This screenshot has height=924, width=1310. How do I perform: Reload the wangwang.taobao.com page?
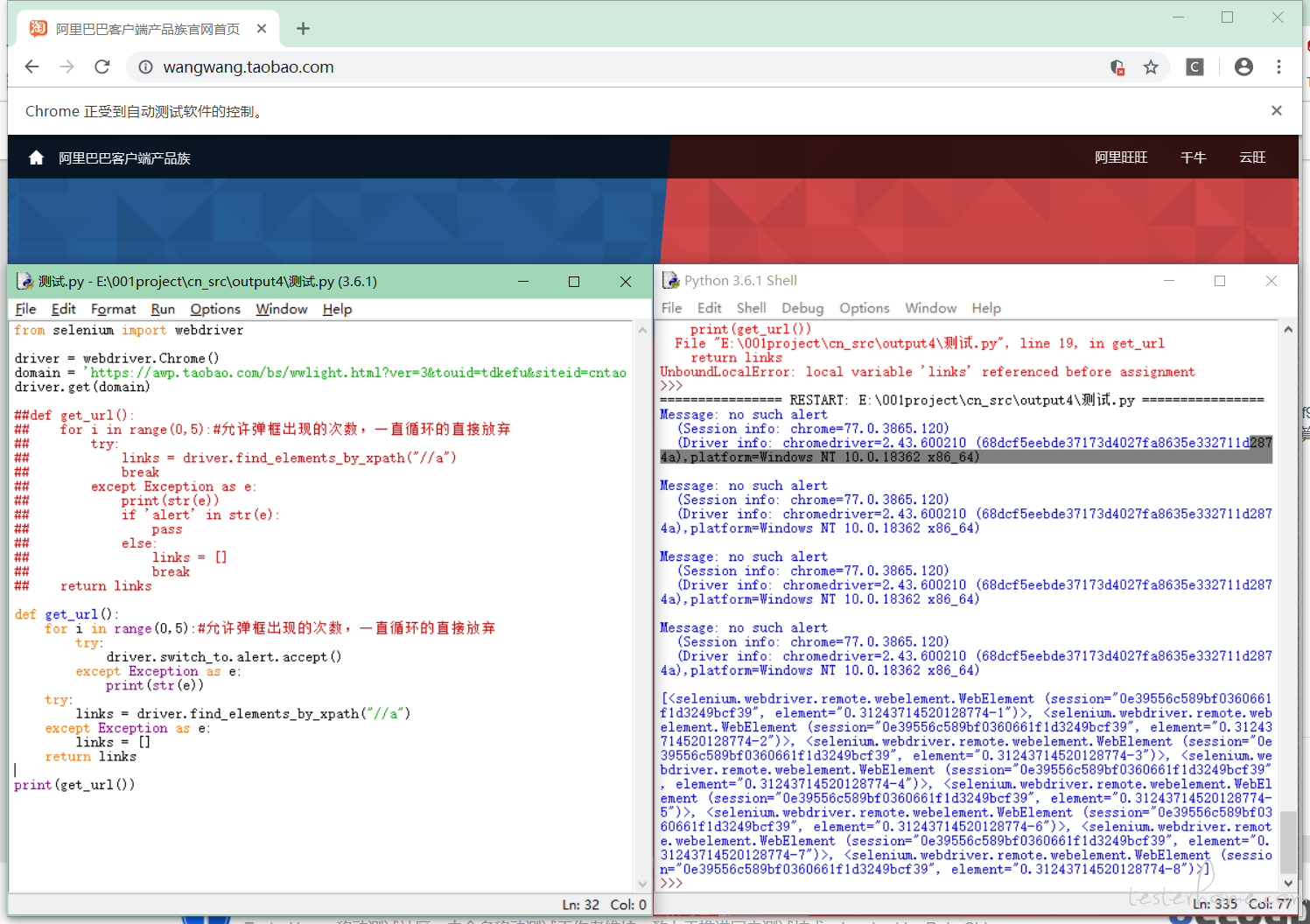(102, 66)
